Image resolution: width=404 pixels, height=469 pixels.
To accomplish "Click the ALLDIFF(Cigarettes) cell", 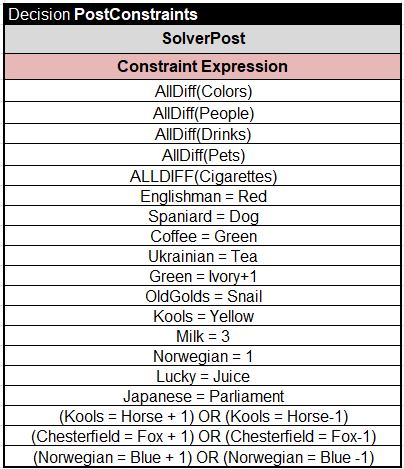I will (x=202, y=176).
